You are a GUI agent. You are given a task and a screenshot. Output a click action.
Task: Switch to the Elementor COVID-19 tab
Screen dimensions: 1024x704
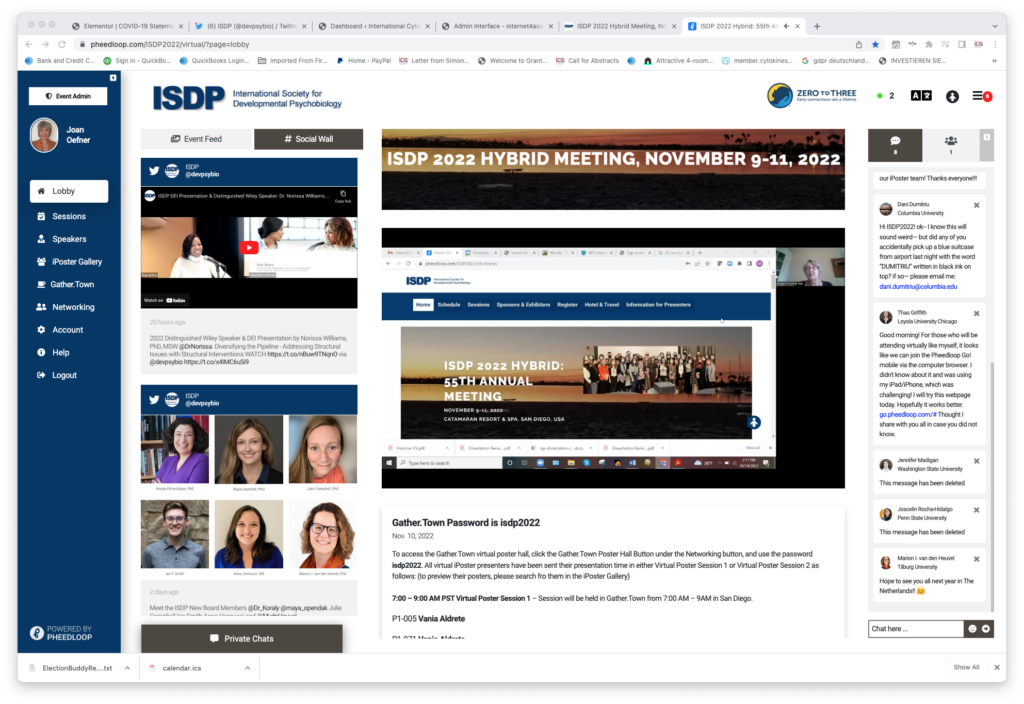coord(128,26)
